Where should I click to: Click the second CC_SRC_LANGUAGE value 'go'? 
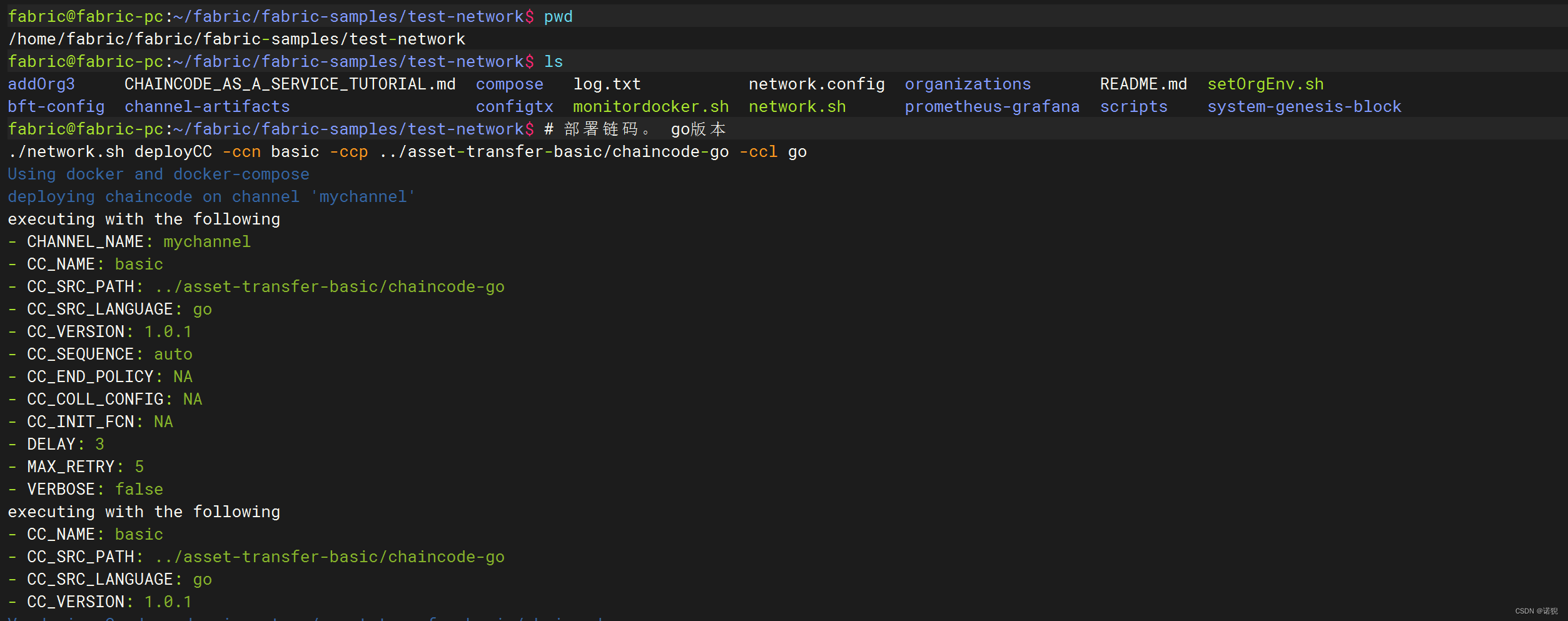[x=203, y=580]
